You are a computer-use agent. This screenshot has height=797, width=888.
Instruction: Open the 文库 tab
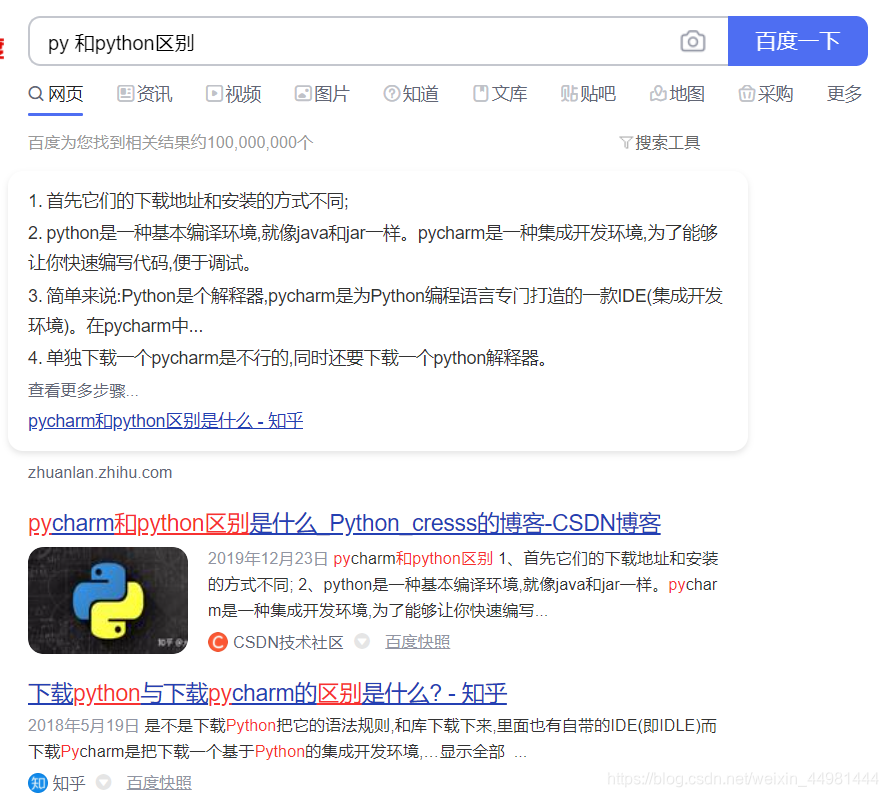point(500,94)
